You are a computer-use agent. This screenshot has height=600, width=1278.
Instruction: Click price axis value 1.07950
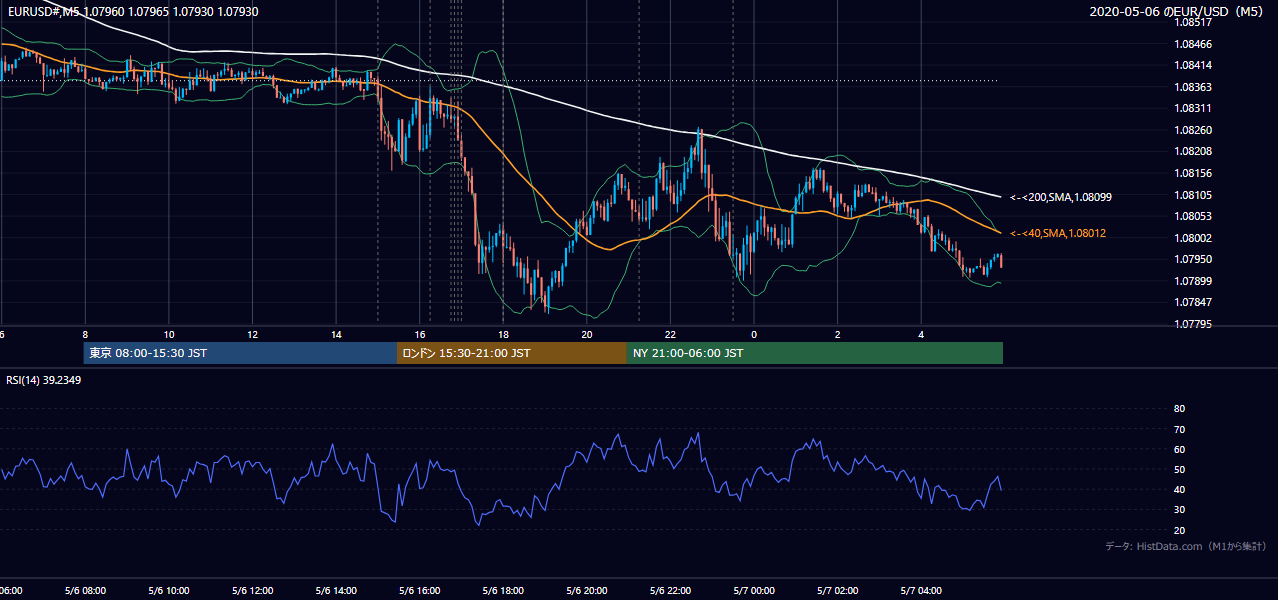(x=1193, y=259)
